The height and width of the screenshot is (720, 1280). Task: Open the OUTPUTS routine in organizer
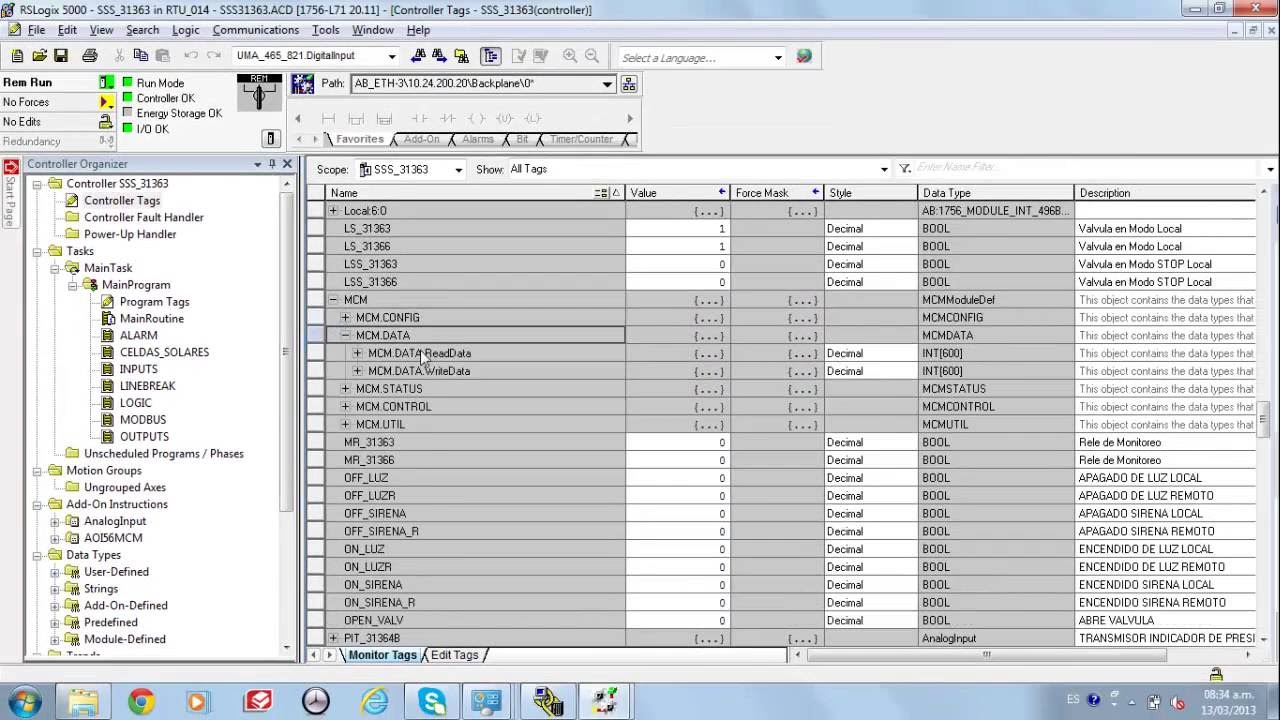coord(144,437)
